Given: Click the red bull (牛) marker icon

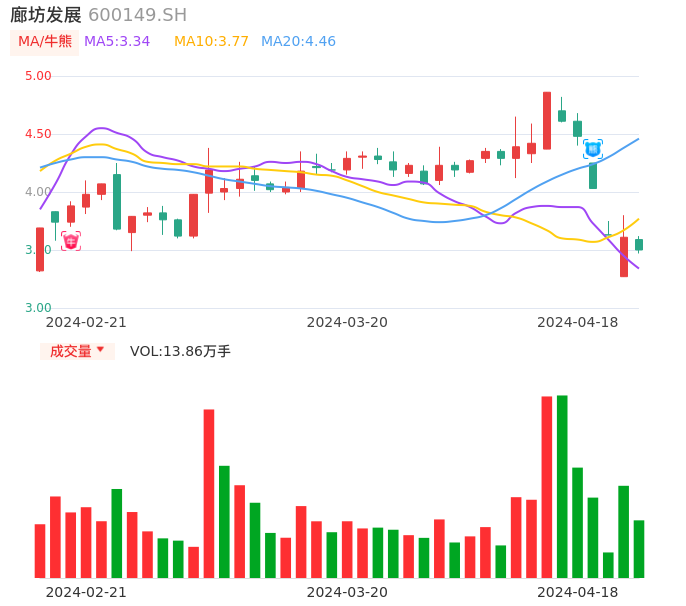Looking at the screenshot, I should [71, 241].
